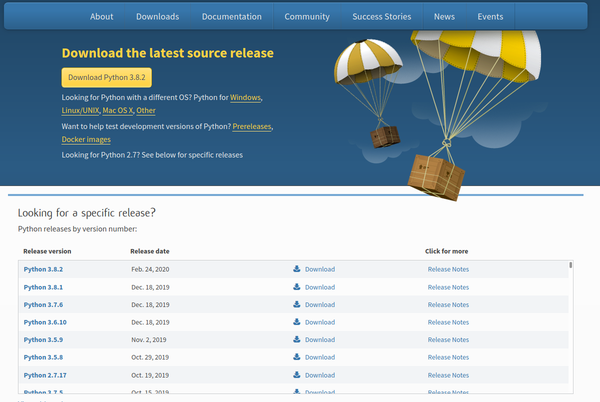Open the Linux/UNIX downloads link
Screen dimensions: 600x402
80,111
